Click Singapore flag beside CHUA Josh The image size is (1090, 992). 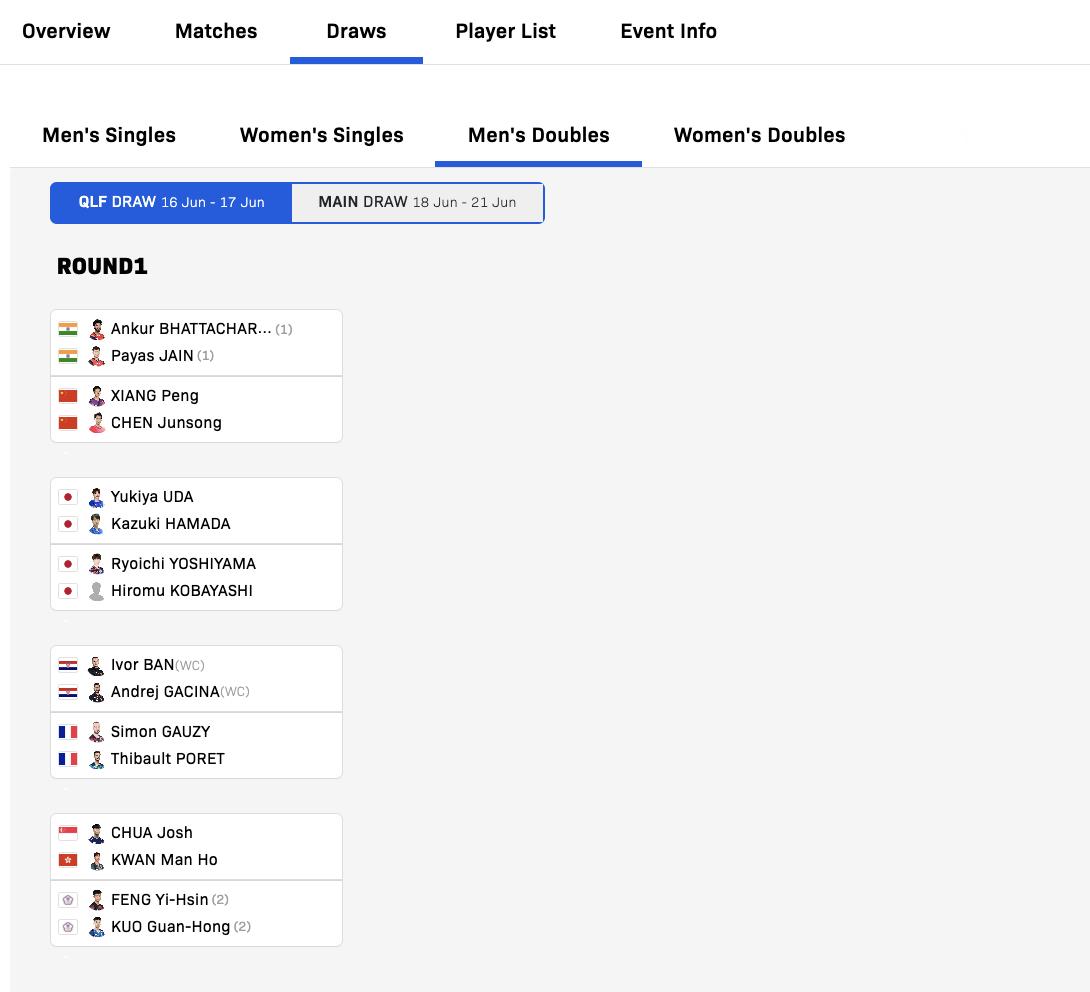click(x=68, y=834)
